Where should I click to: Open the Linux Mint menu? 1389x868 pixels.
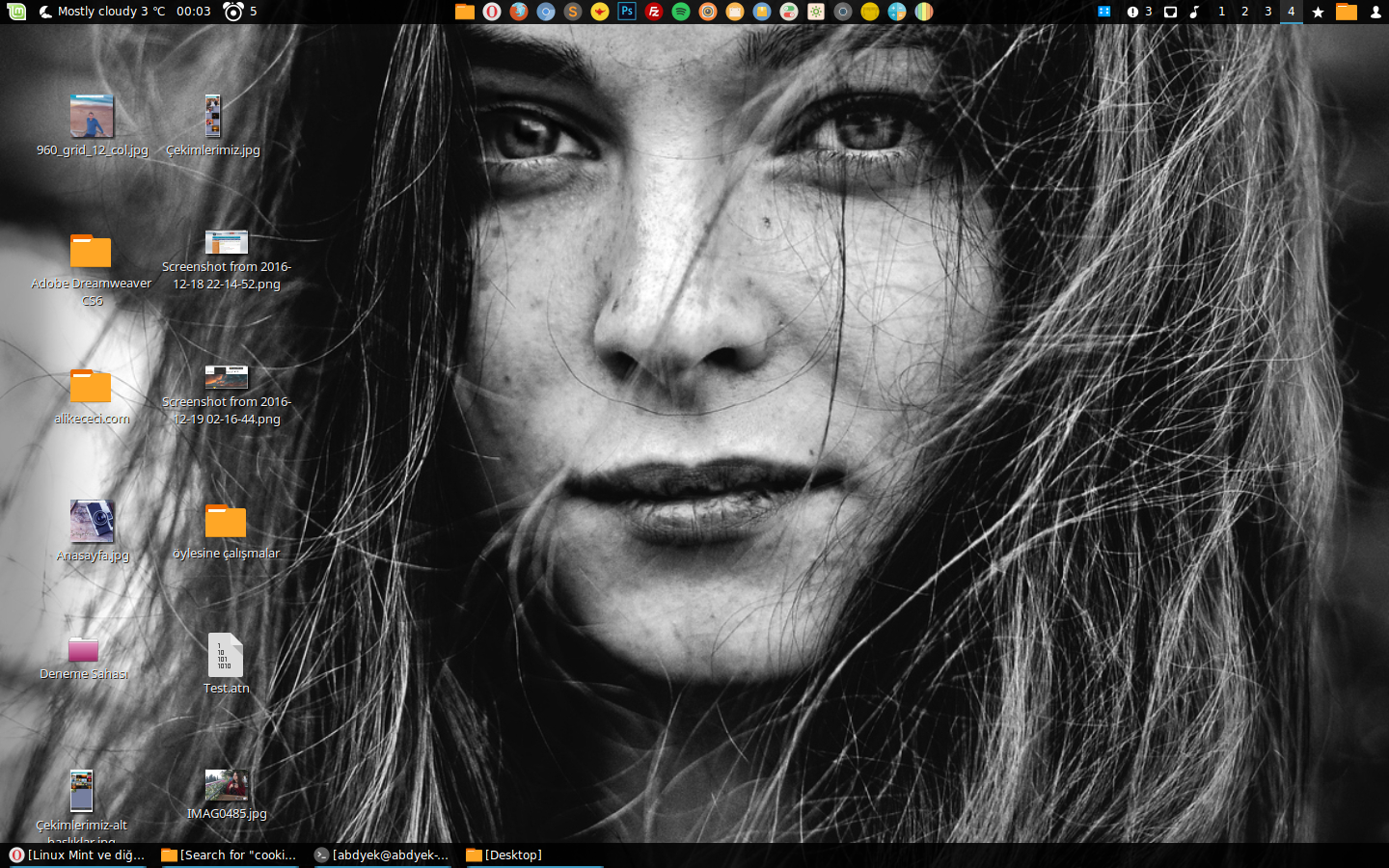coord(16,12)
